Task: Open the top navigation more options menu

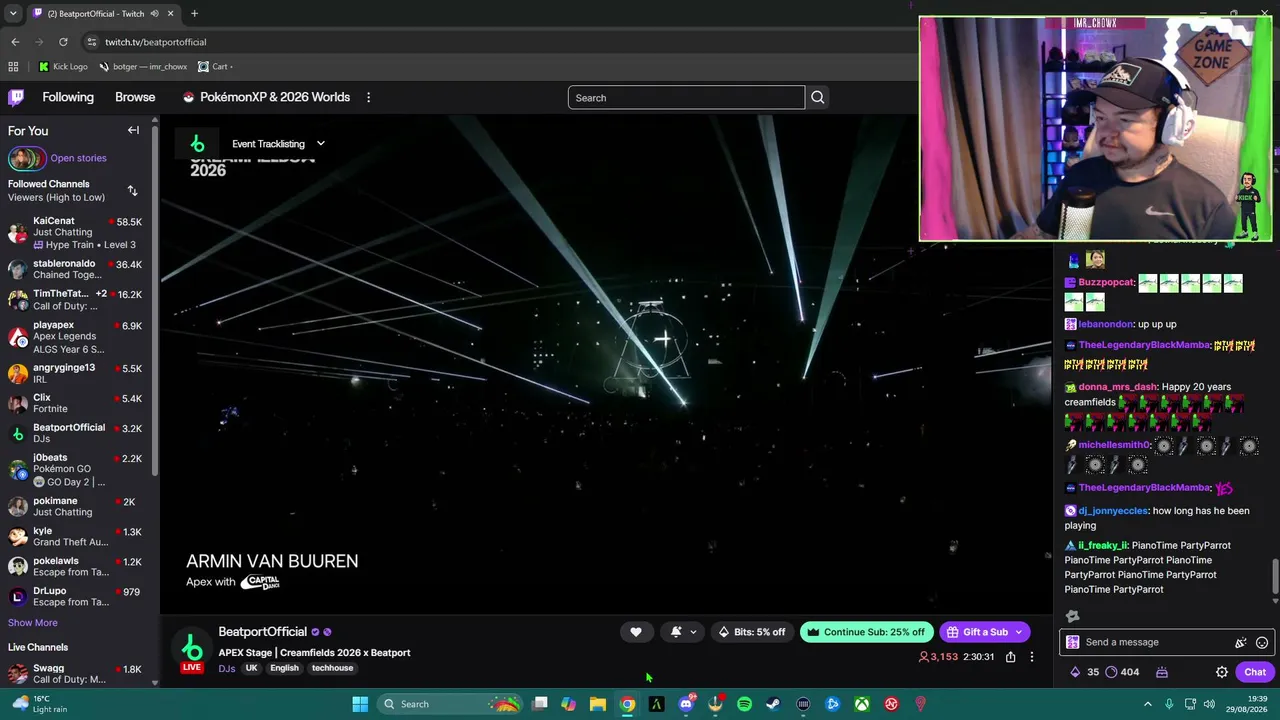Action: point(368,97)
